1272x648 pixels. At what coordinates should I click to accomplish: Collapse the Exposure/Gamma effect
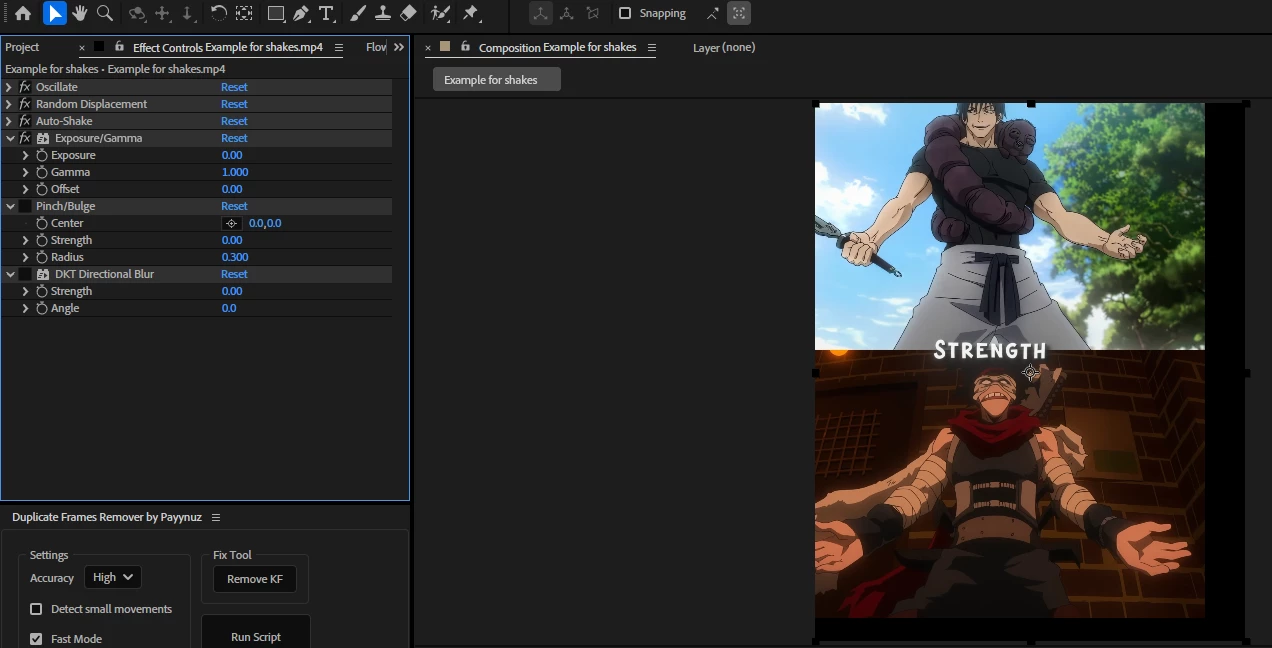pos(10,138)
